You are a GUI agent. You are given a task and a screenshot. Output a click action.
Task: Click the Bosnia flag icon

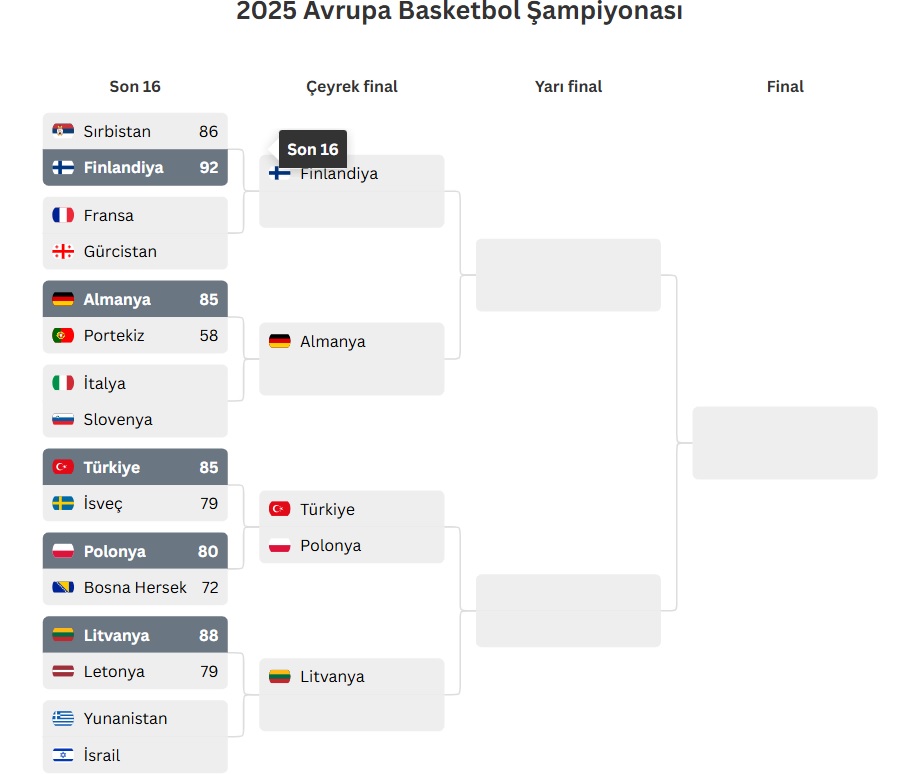point(63,587)
